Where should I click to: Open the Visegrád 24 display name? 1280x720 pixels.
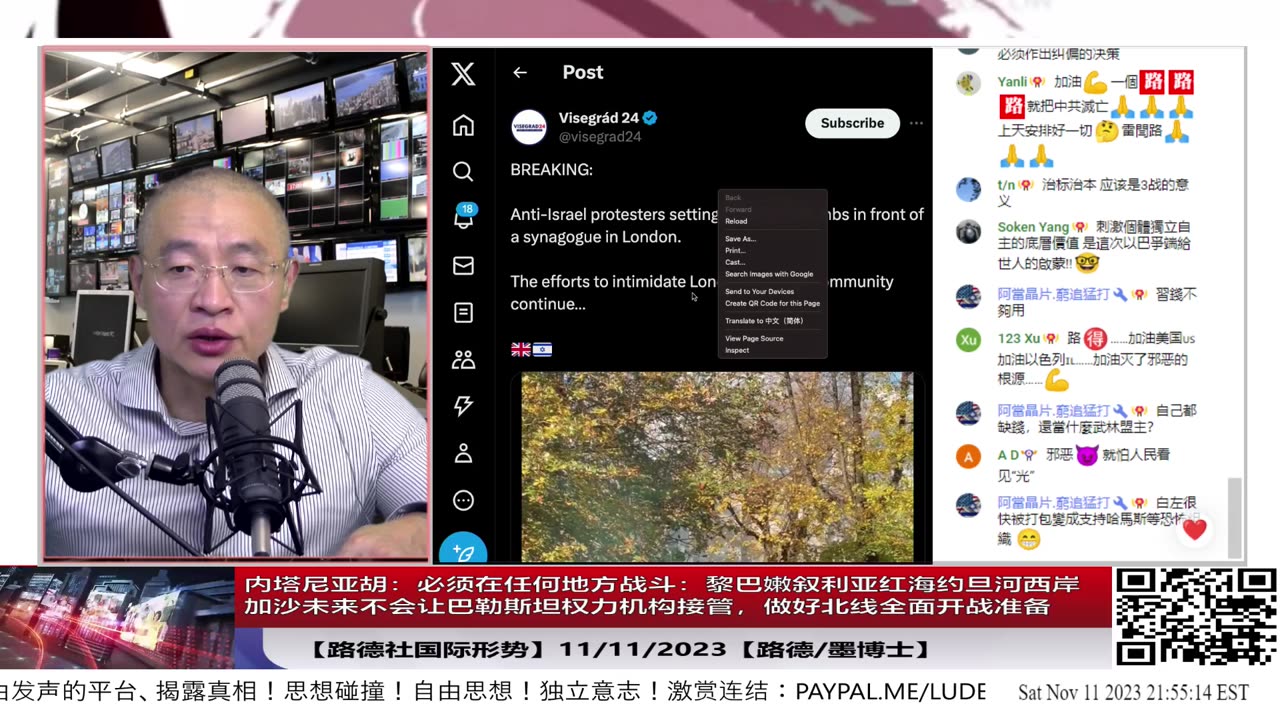click(x=599, y=118)
